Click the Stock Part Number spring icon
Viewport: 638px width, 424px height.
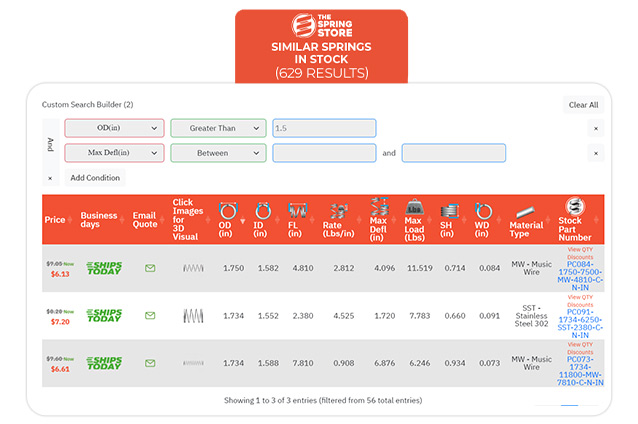pos(575,206)
